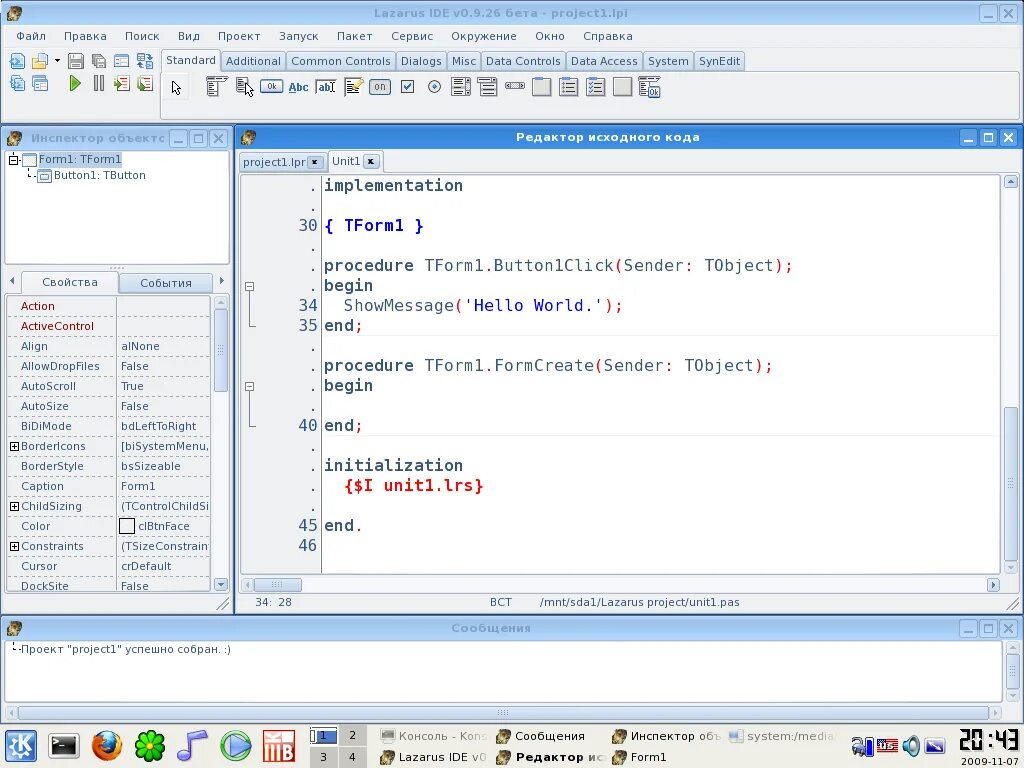The image size is (1024, 768).
Task: Open the View Forms toolbar icon
Action: (40, 84)
